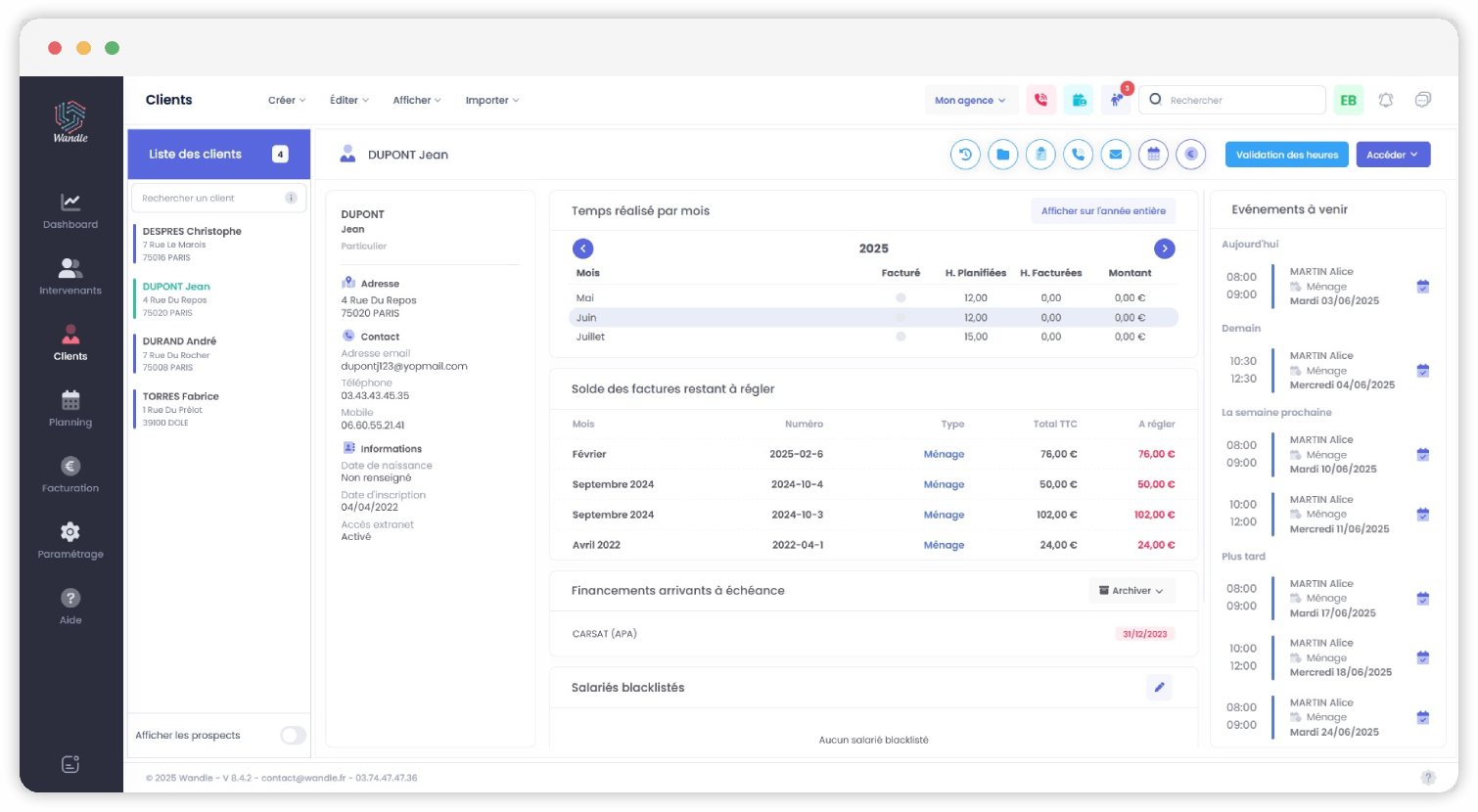Click the round euro billing icon
Screen dimensions: 1478x812
[x=1190, y=155]
